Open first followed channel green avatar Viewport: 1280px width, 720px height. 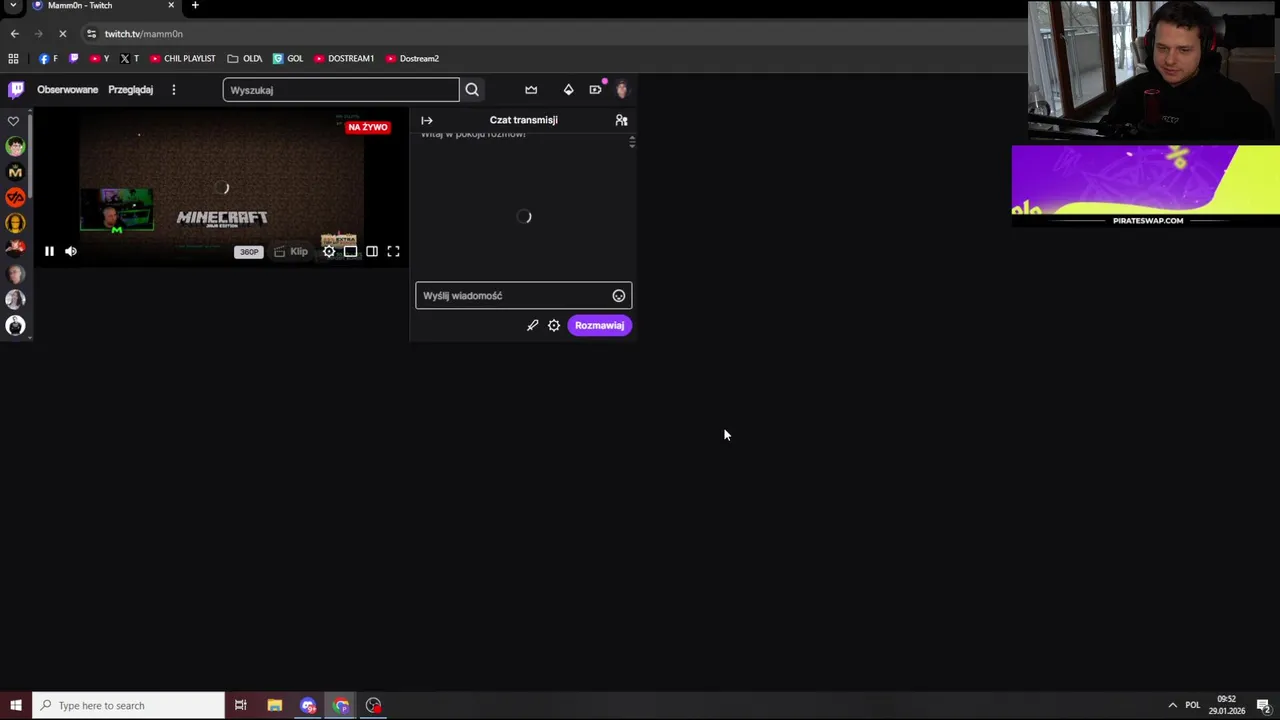coord(15,147)
